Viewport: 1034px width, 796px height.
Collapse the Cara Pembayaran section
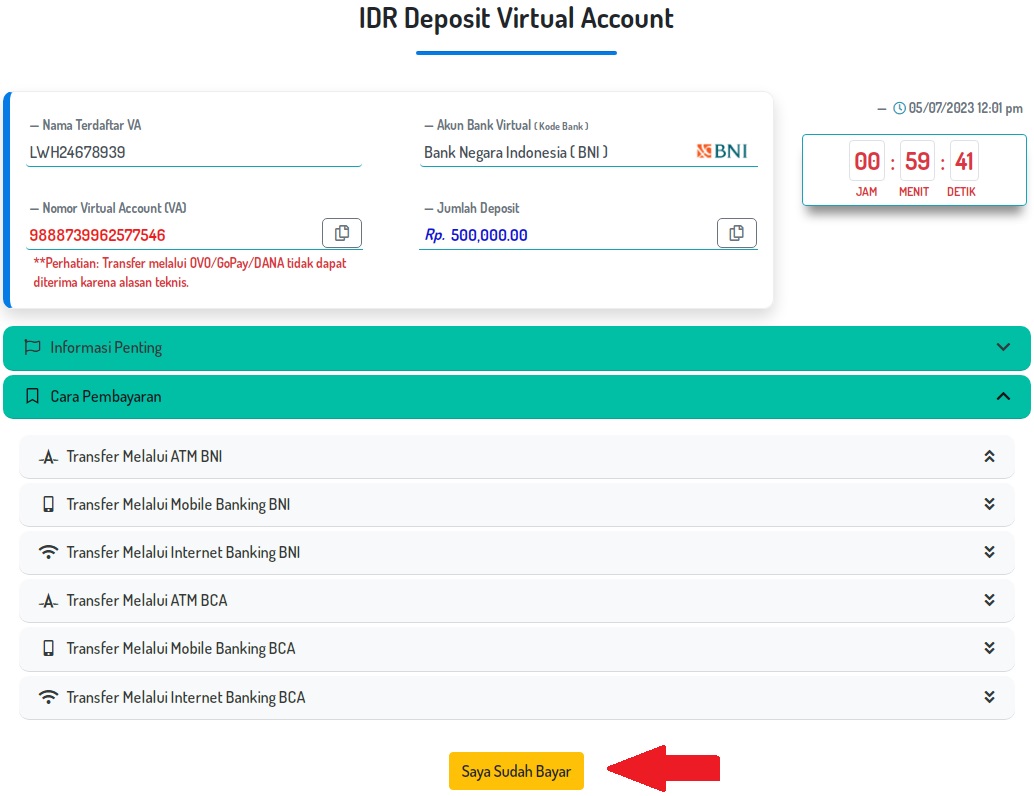coord(1003,397)
